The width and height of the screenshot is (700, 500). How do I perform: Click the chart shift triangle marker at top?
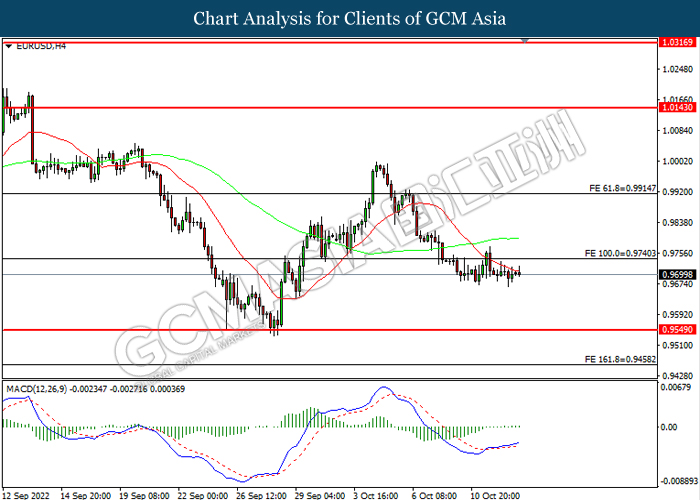point(525,41)
